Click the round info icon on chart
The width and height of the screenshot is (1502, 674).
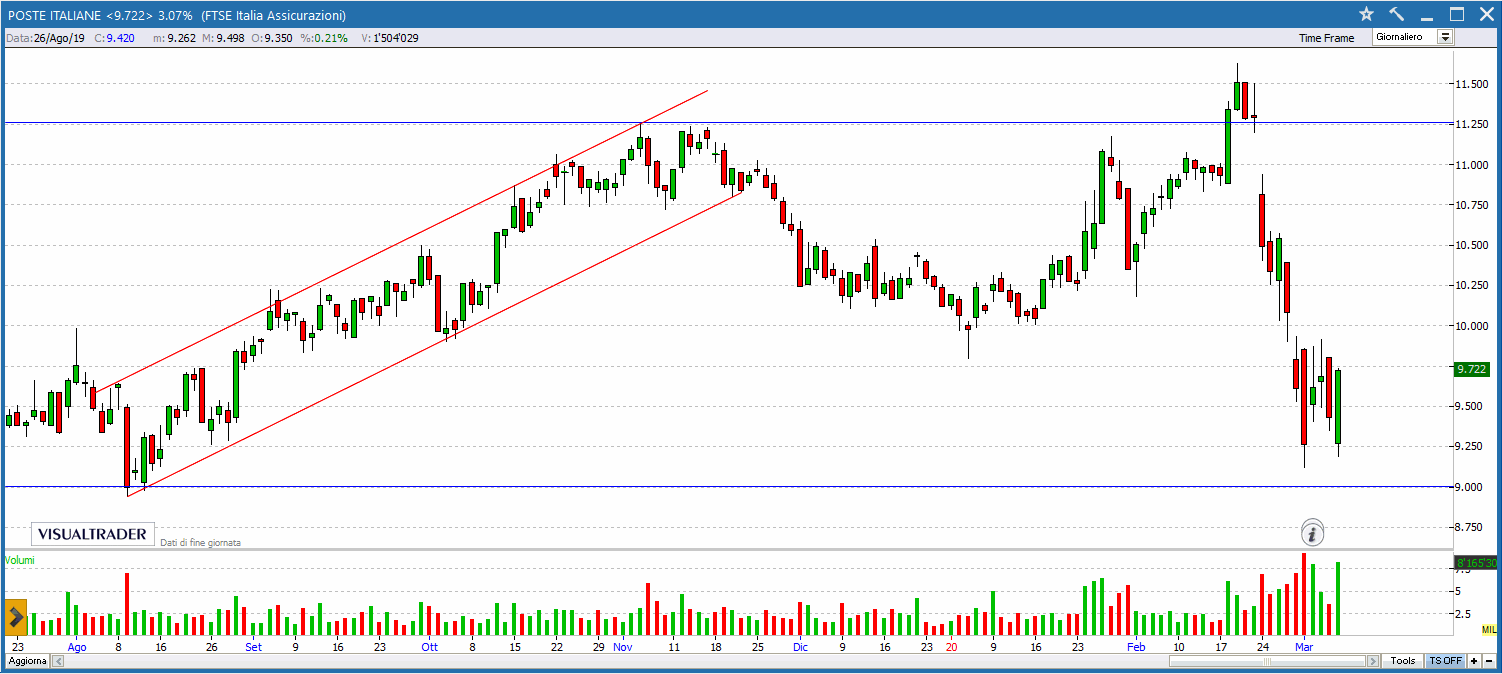[1313, 533]
